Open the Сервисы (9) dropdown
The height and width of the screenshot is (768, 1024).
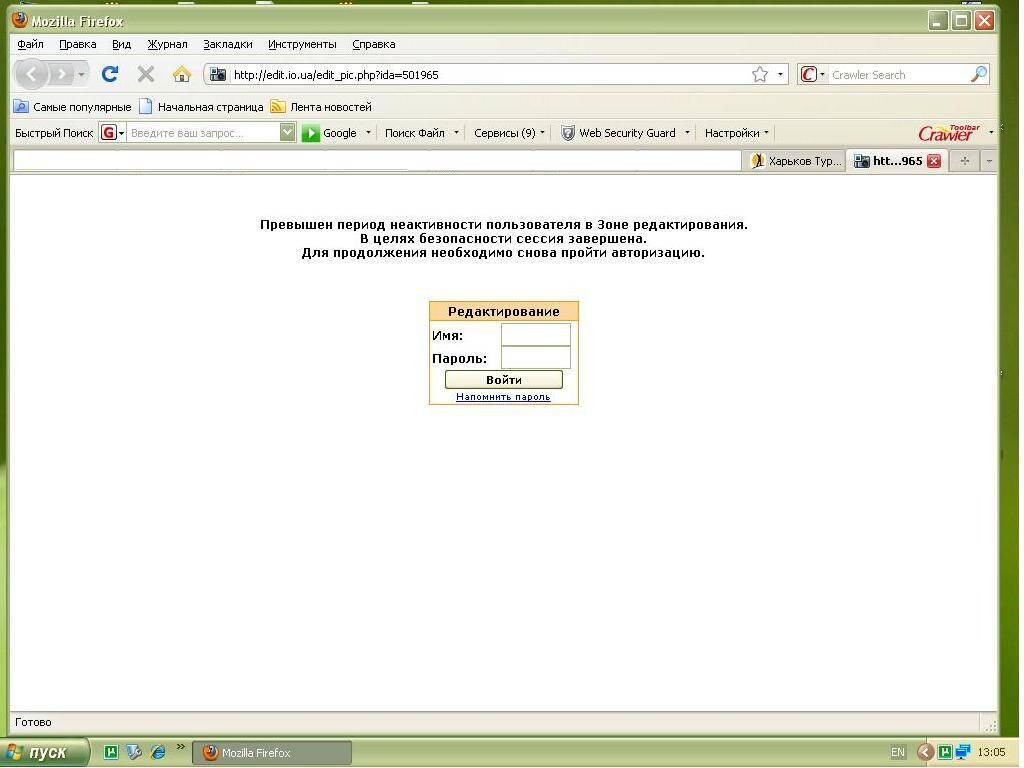pos(509,133)
